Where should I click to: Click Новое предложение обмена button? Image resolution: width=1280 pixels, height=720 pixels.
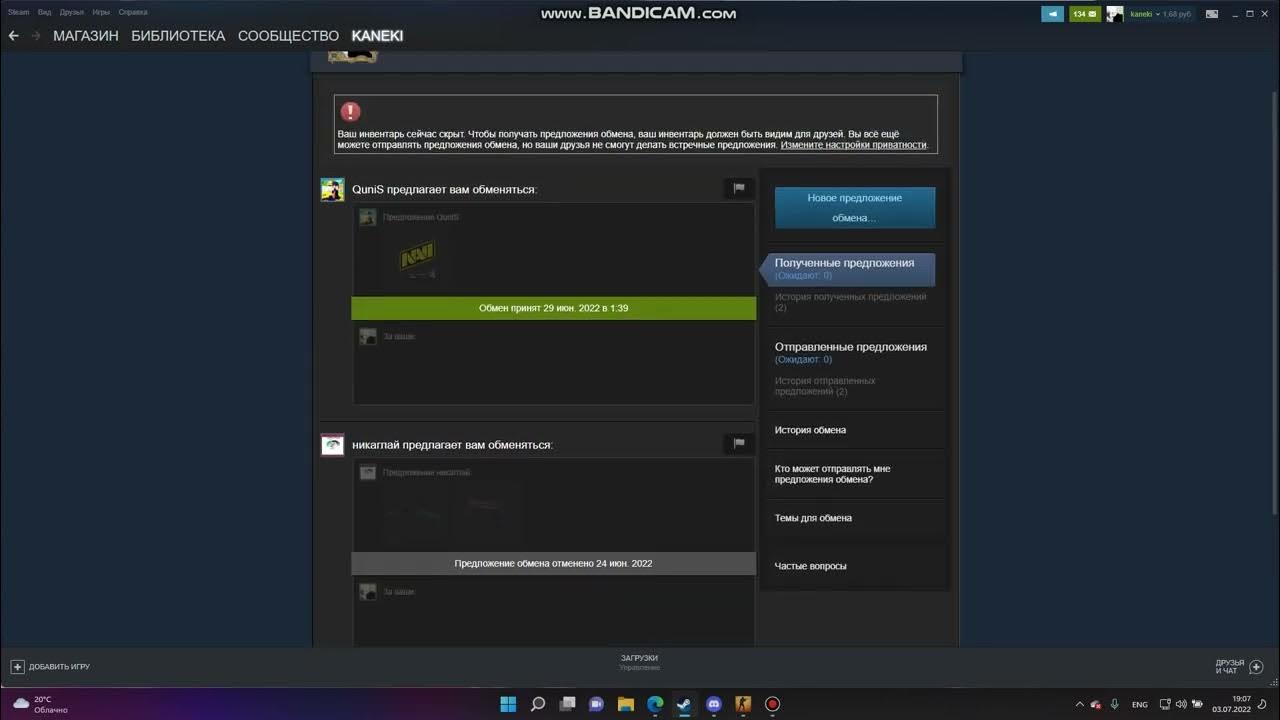tap(855, 208)
